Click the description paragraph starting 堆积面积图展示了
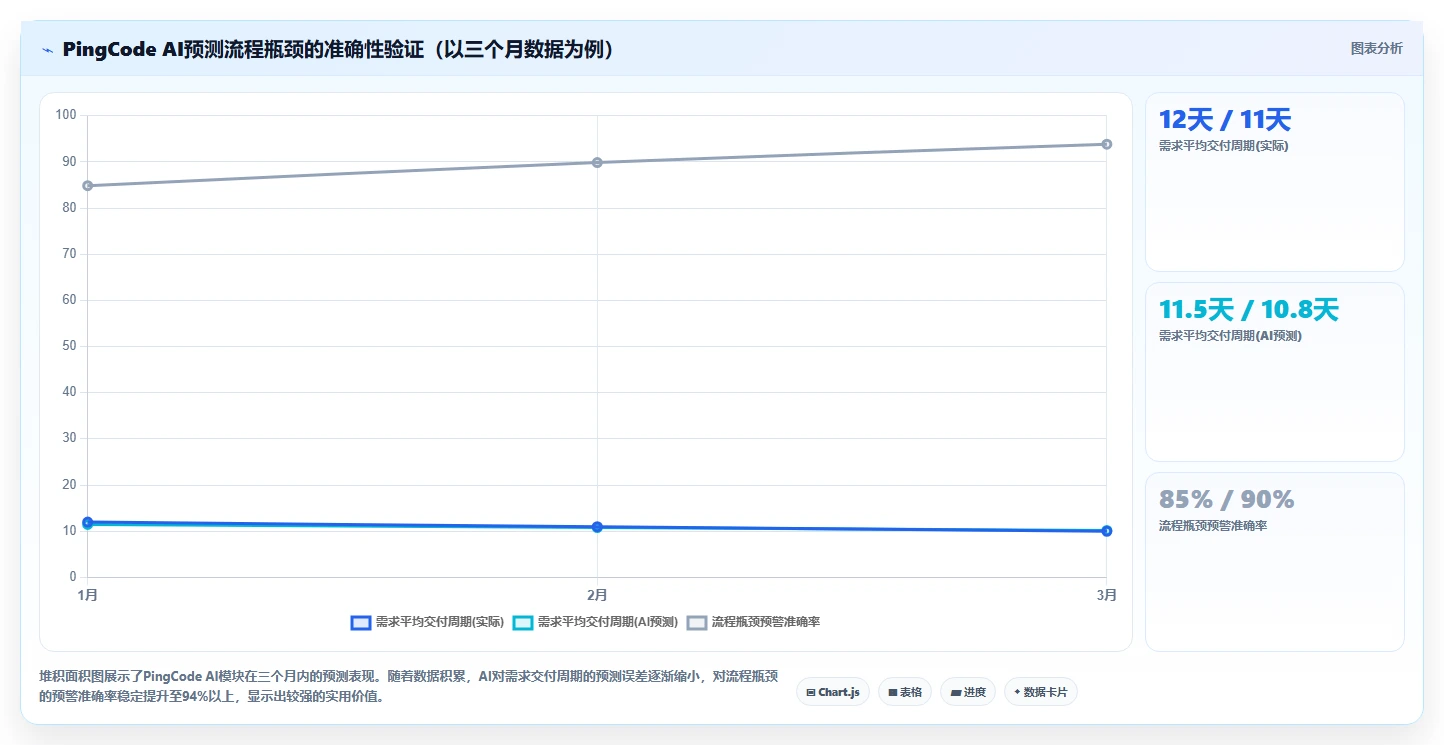The height and width of the screenshot is (745, 1444). coord(409,686)
